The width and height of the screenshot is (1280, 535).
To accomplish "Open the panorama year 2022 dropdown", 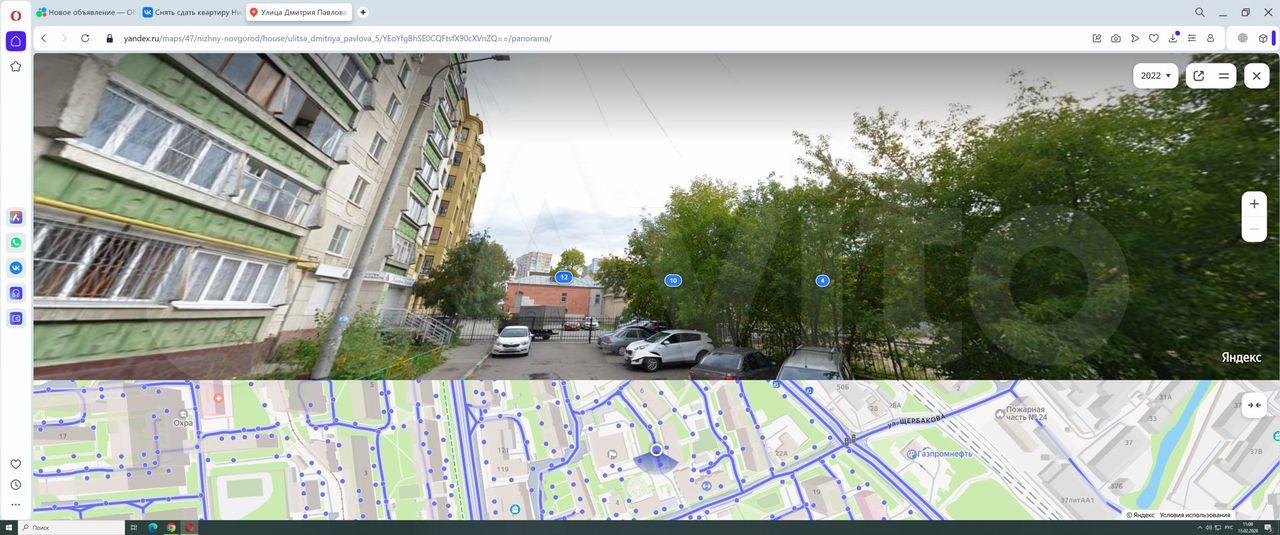I will pyautogui.click(x=1155, y=76).
